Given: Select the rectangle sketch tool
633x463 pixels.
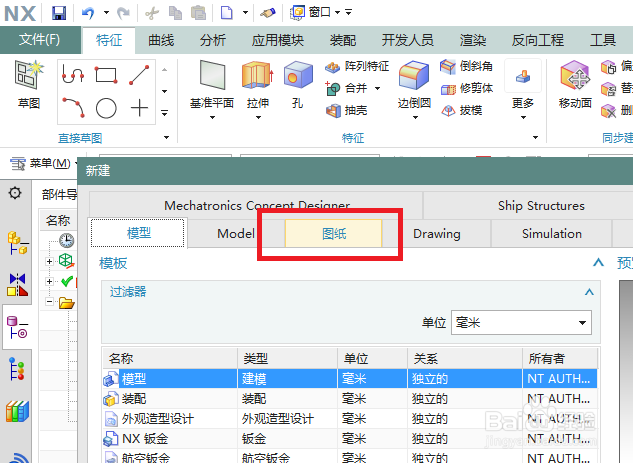Looking at the screenshot, I should (x=106, y=75).
